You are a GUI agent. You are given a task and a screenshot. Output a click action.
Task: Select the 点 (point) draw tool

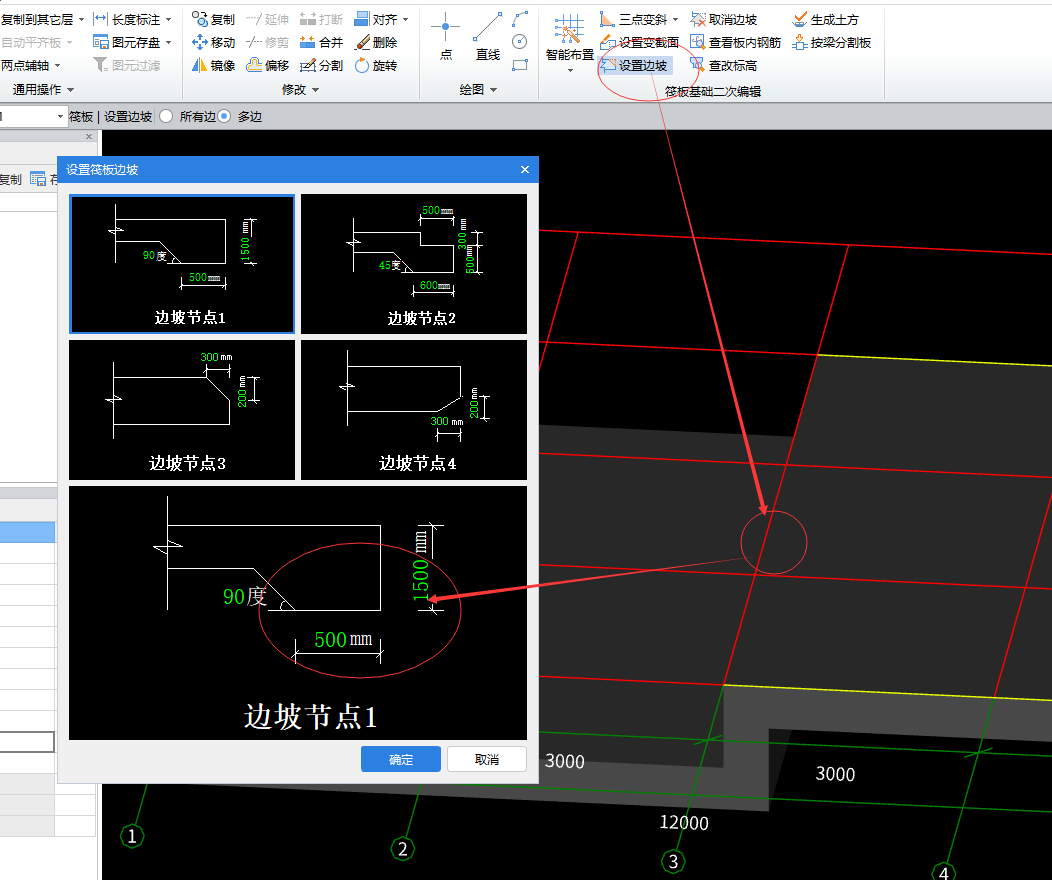coord(445,36)
